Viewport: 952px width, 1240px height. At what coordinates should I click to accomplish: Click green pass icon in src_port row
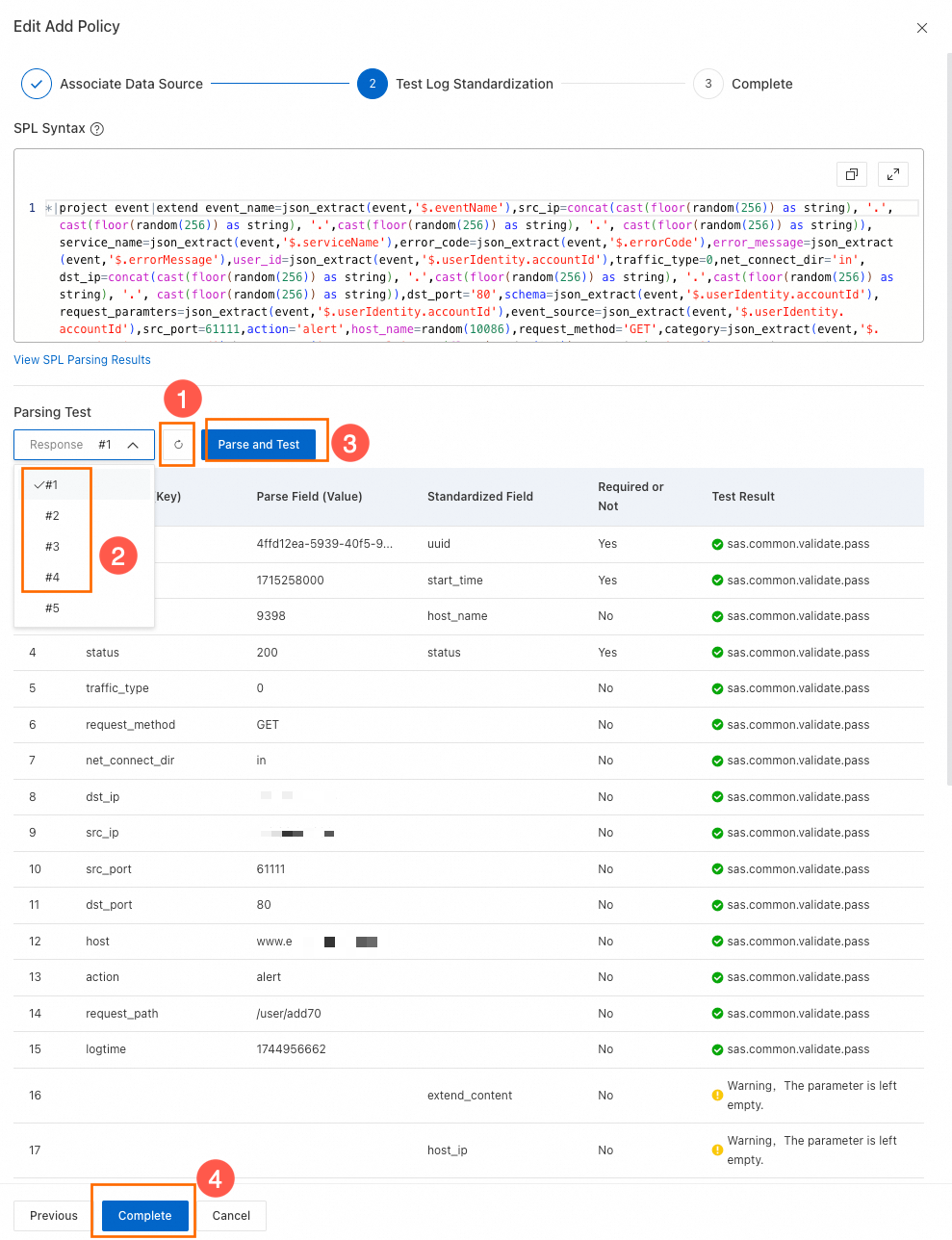point(717,869)
